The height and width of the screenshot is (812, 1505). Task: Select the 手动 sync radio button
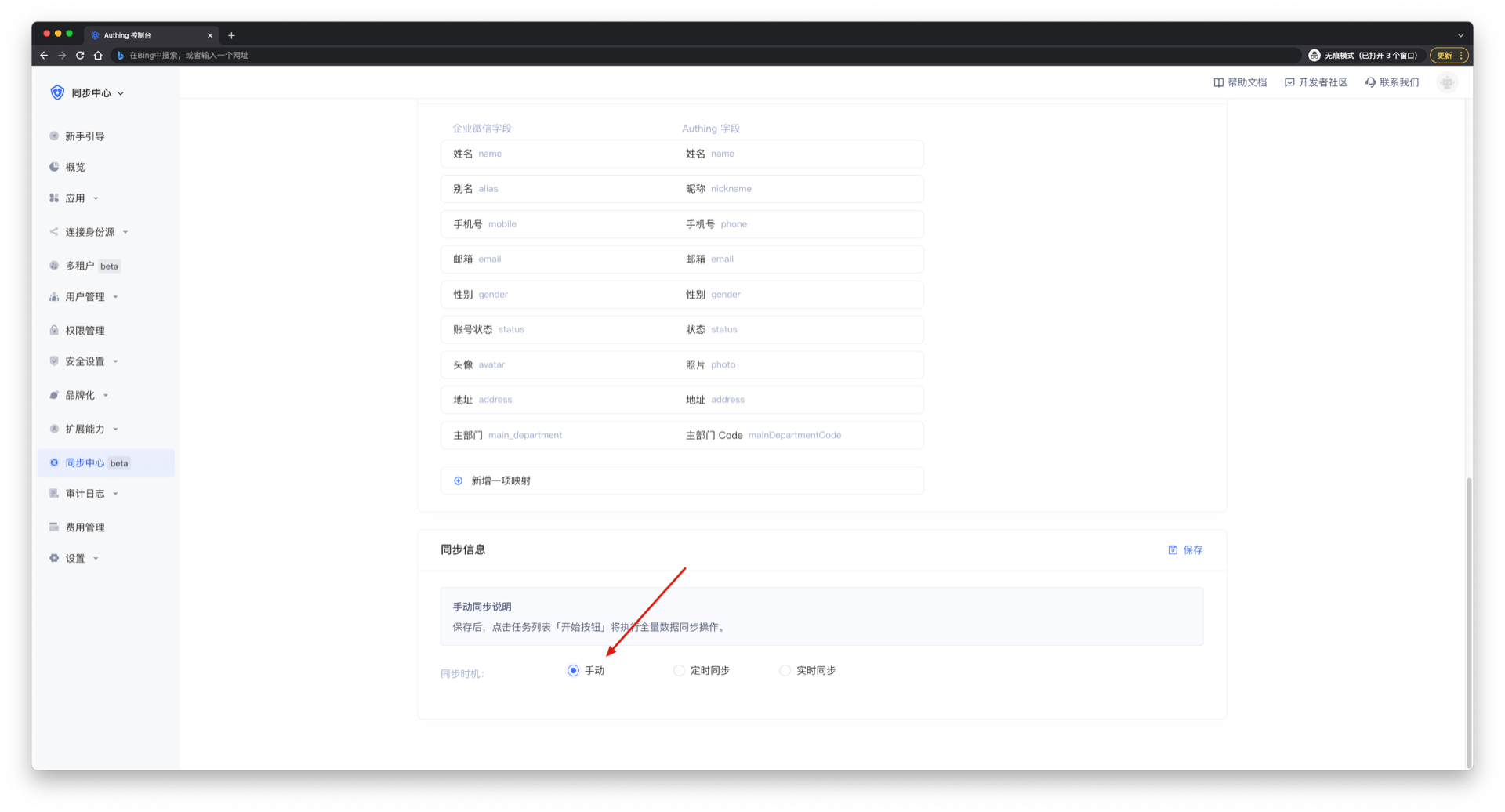tap(573, 671)
